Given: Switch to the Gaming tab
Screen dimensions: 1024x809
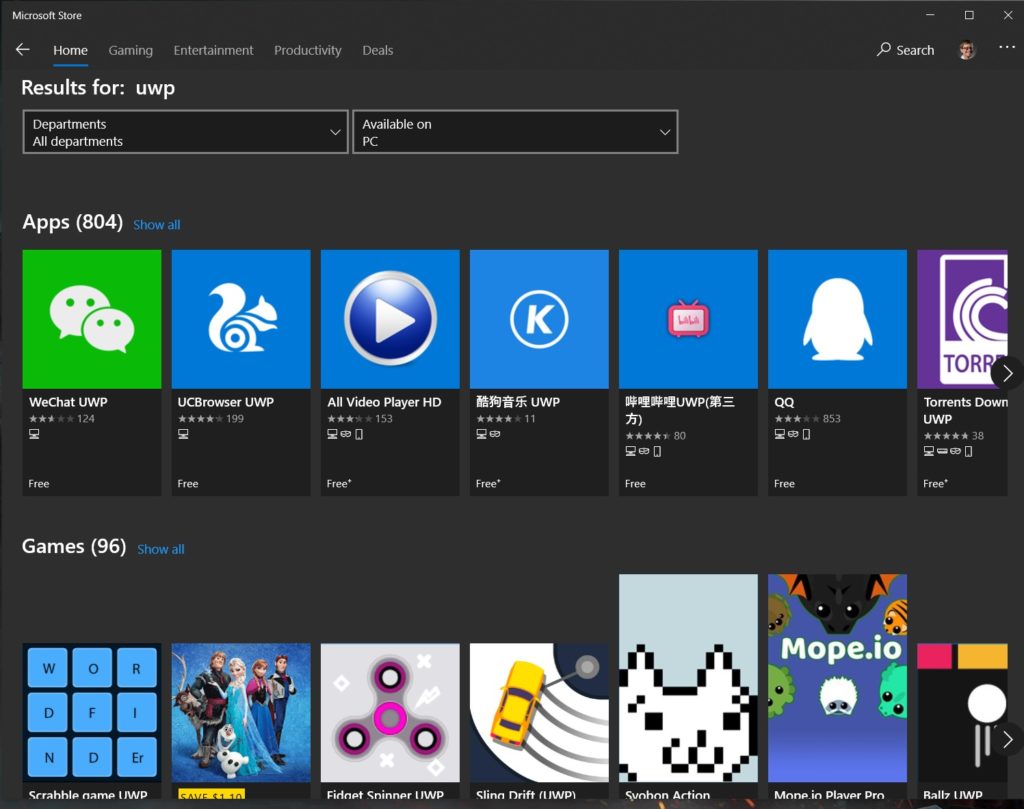Looking at the screenshot, I should [131, 50].
